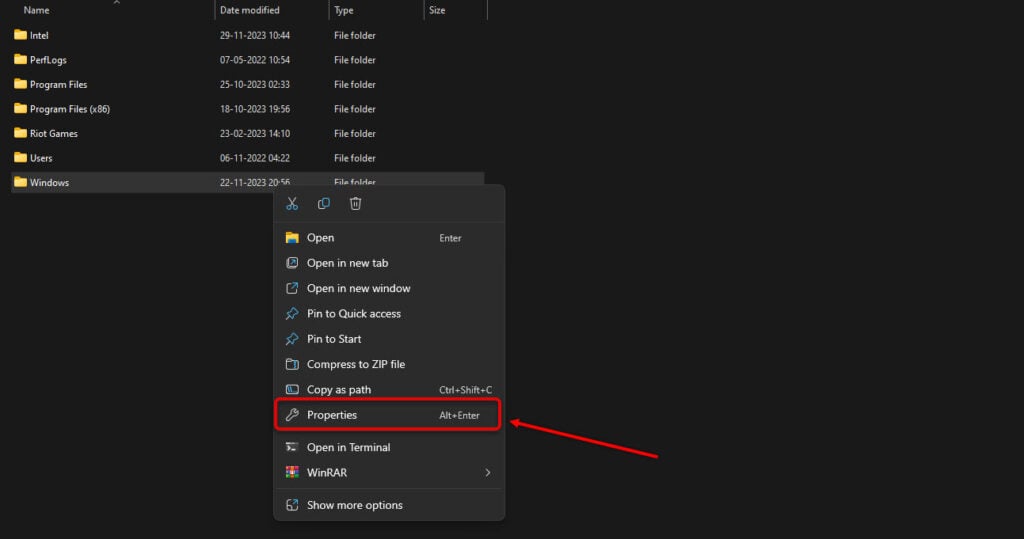This screenshot has width=1024, height=539.
Task: Click the PerfLogs folder icon
Action: [x=20, y=59]
